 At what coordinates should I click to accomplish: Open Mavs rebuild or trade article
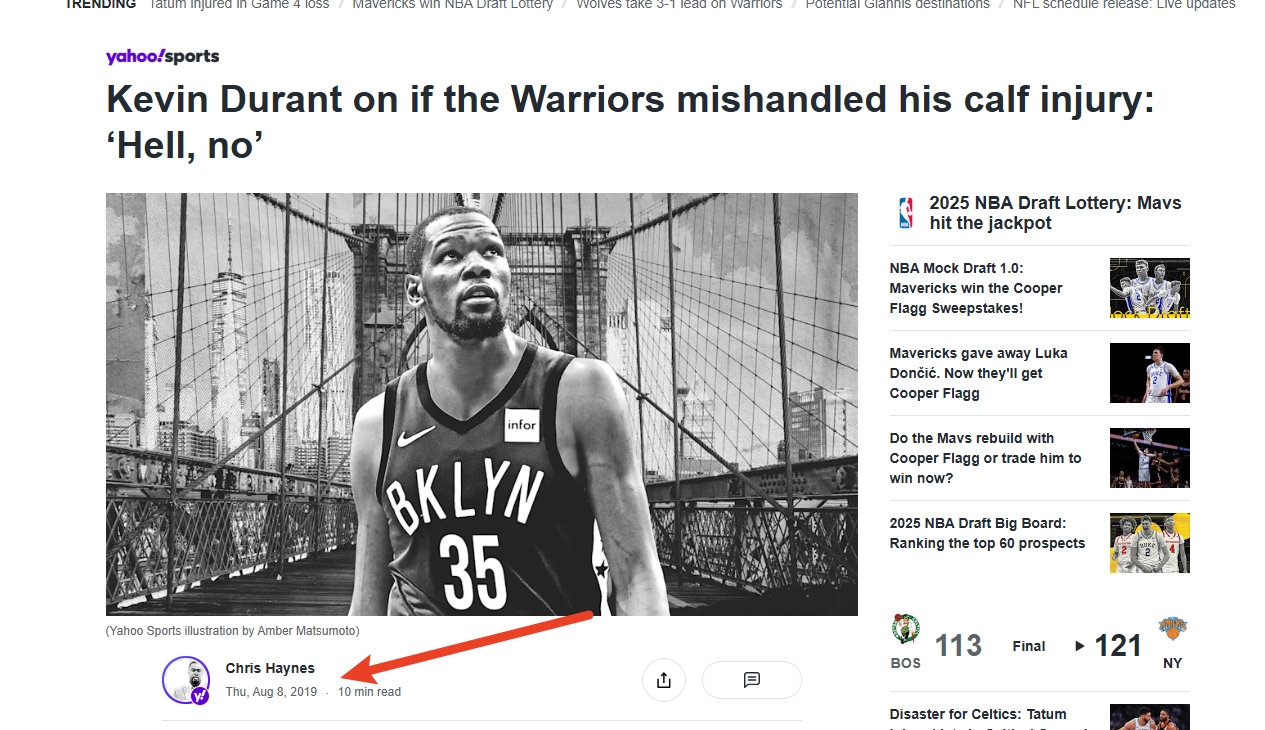[x=985, y=458]
